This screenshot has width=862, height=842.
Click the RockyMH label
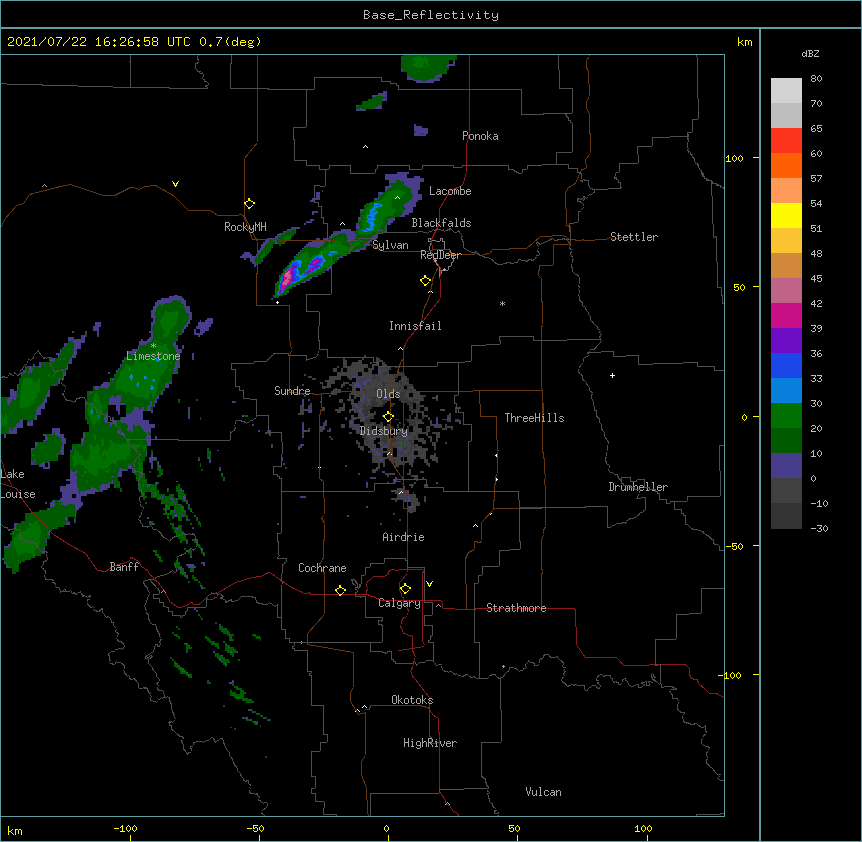[x=245, y=227]
